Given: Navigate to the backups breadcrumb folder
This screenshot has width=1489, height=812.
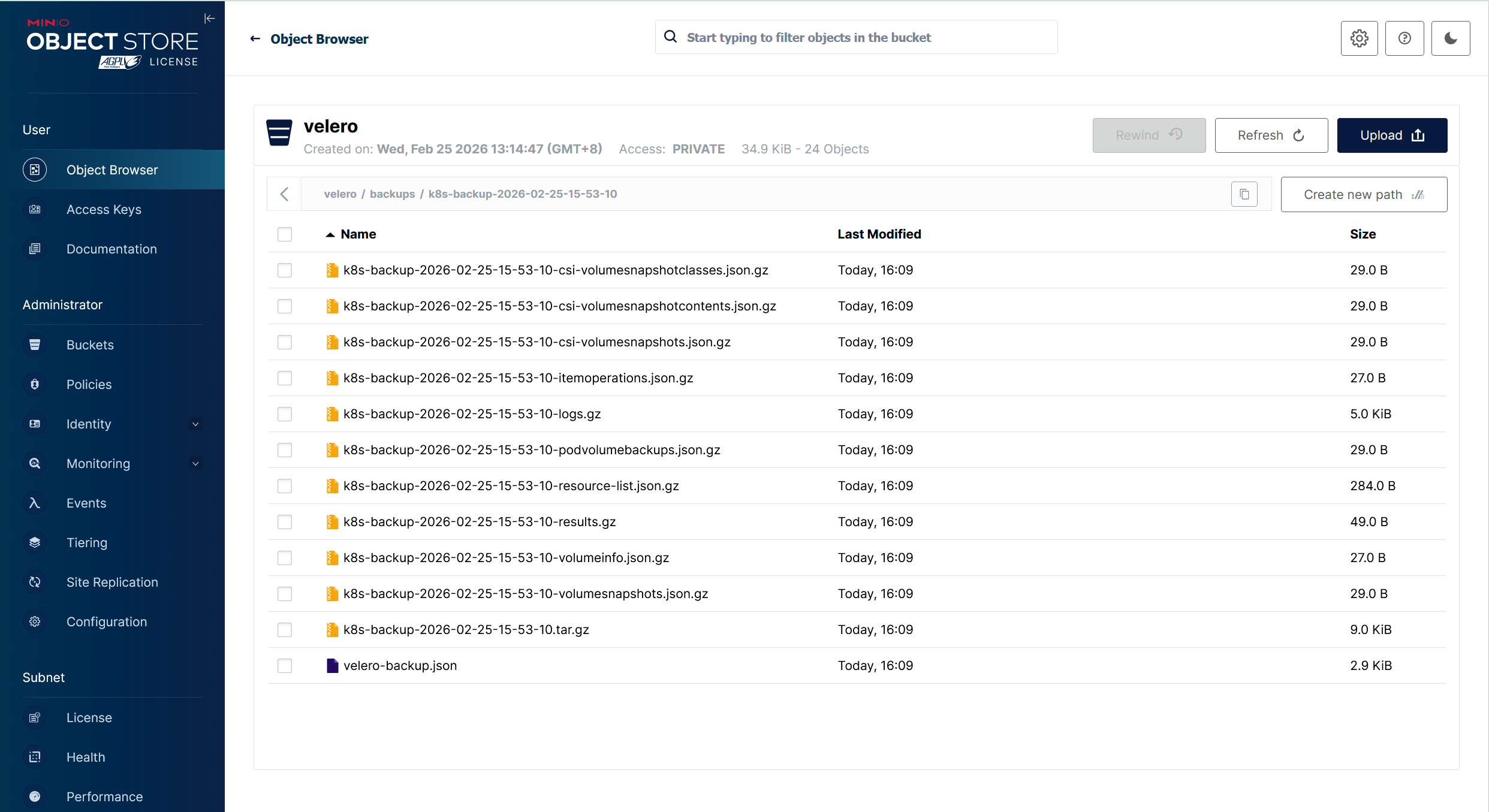Looking at the screenshot, I should coord(392,194).
